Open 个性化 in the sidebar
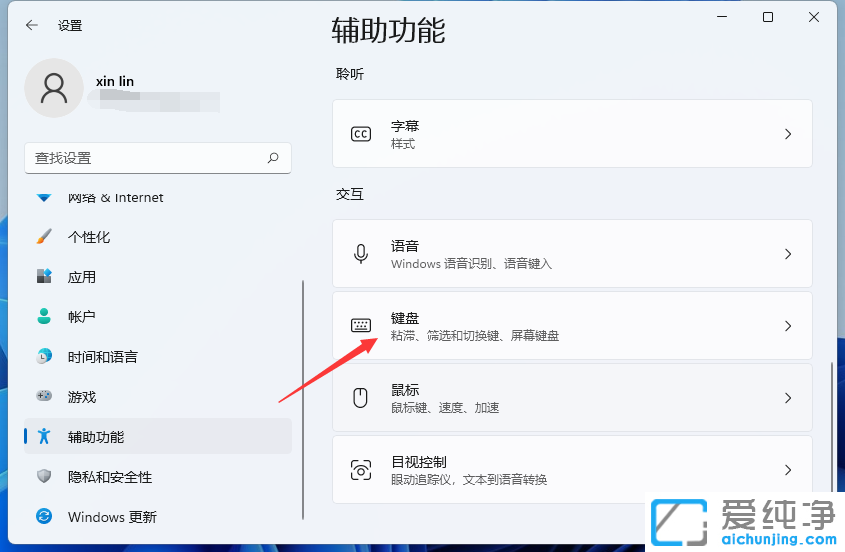The height and width of the screenshot is (552, 845). (x=158, y=237)
